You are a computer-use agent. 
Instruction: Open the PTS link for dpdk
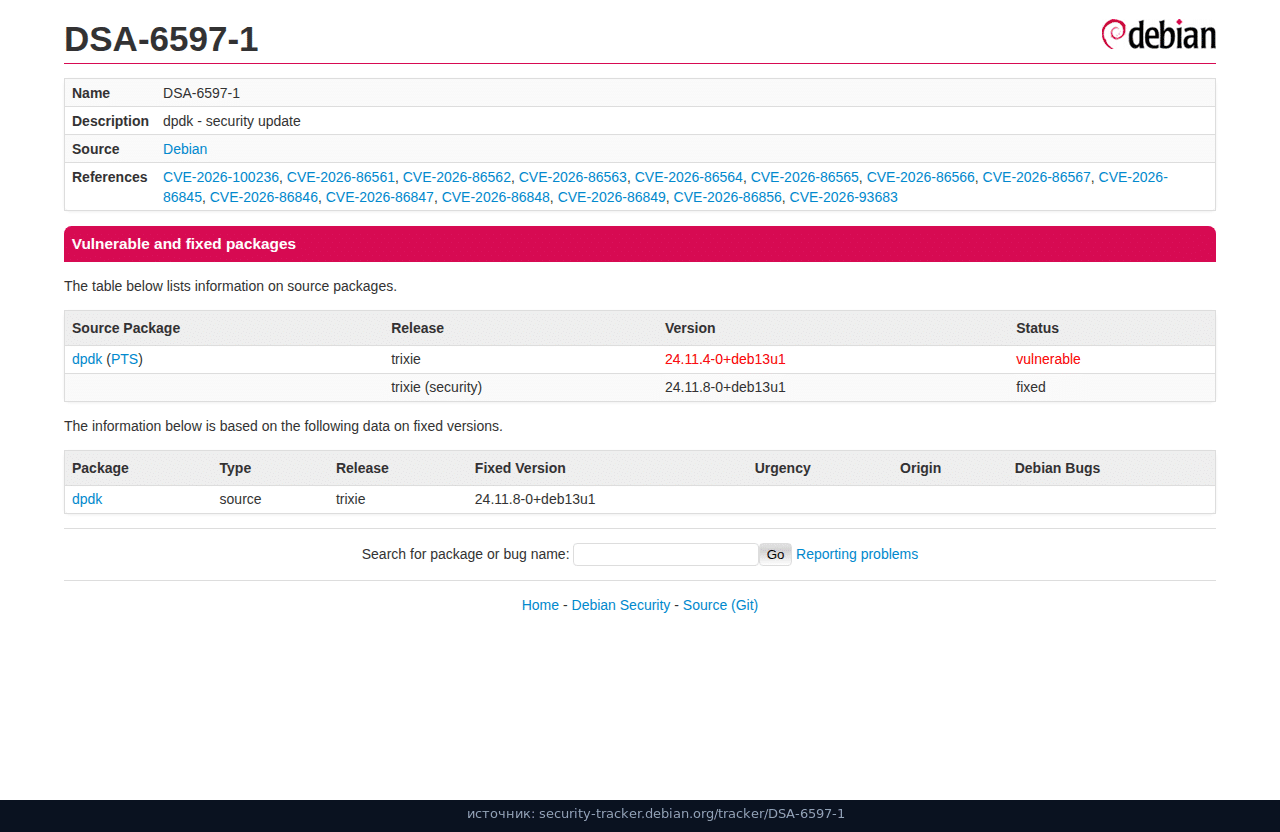[x=125, y=359]
